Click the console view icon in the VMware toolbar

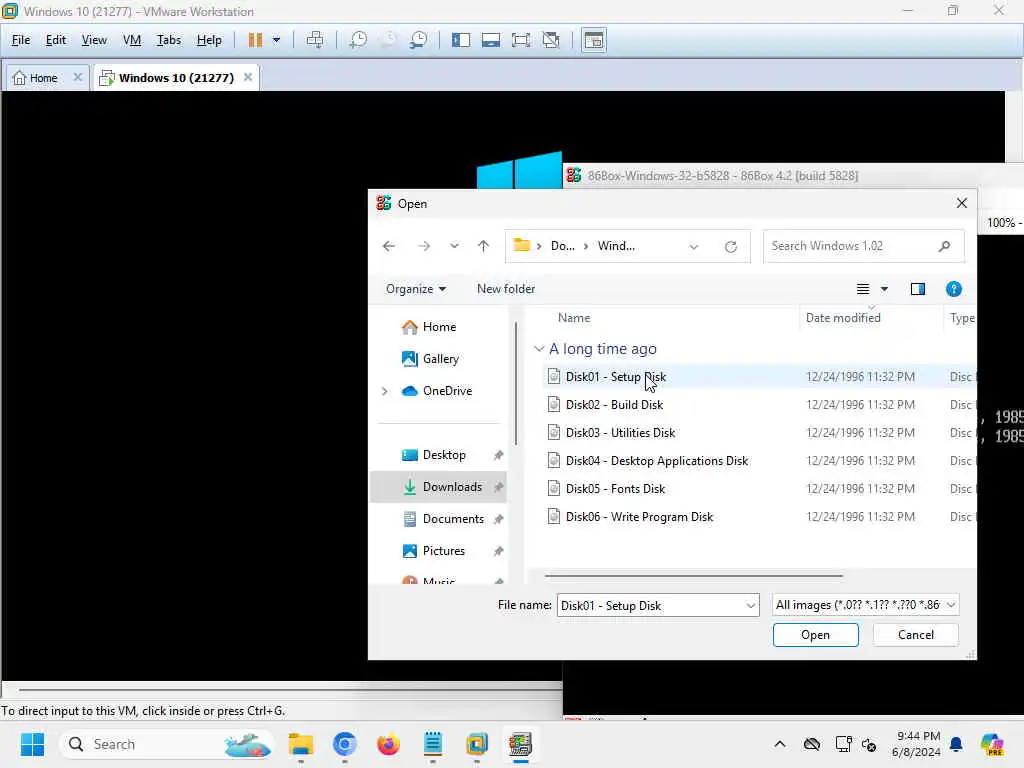point(594,40)
